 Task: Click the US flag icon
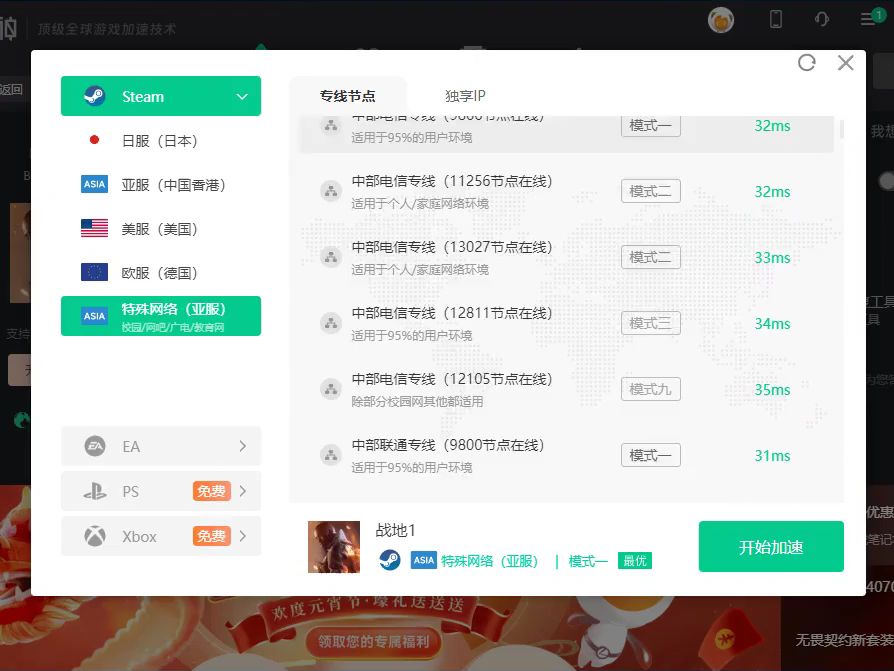click(x=94, y=228)
